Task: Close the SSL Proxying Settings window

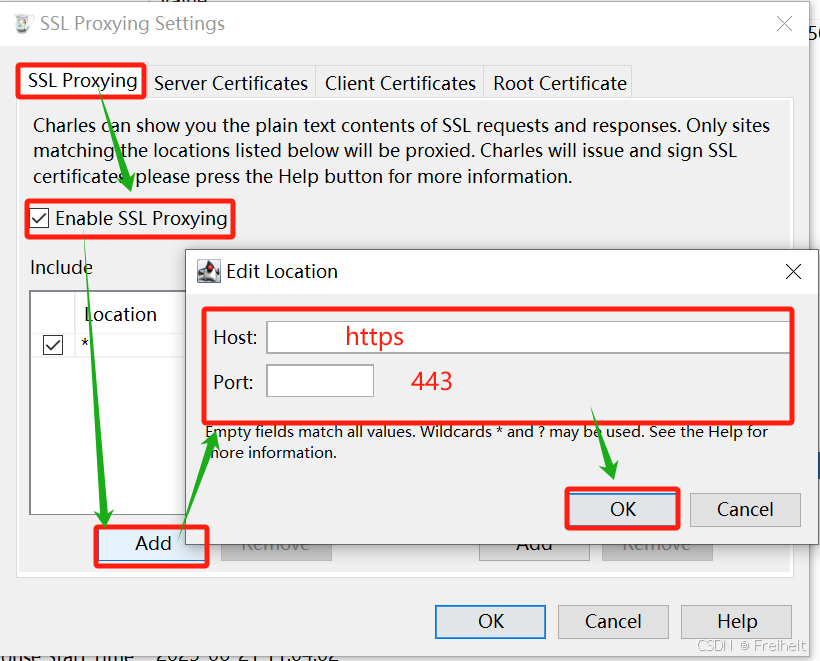Action: click(x=784, y=24)
